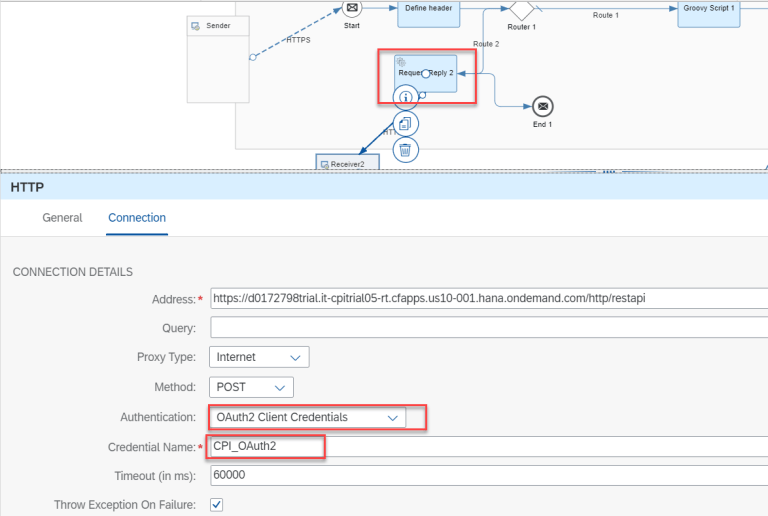The image size is (768, 516).
Task: Click the delete trash icon below Request Reply 2
Action: point(405,150)
